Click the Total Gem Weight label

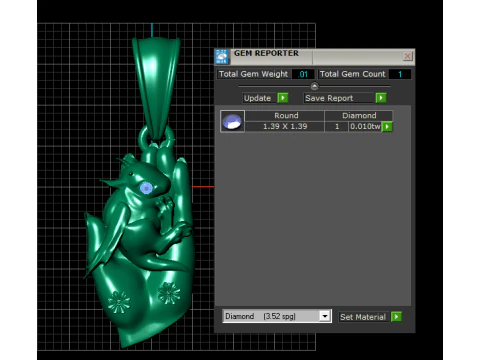253,74
